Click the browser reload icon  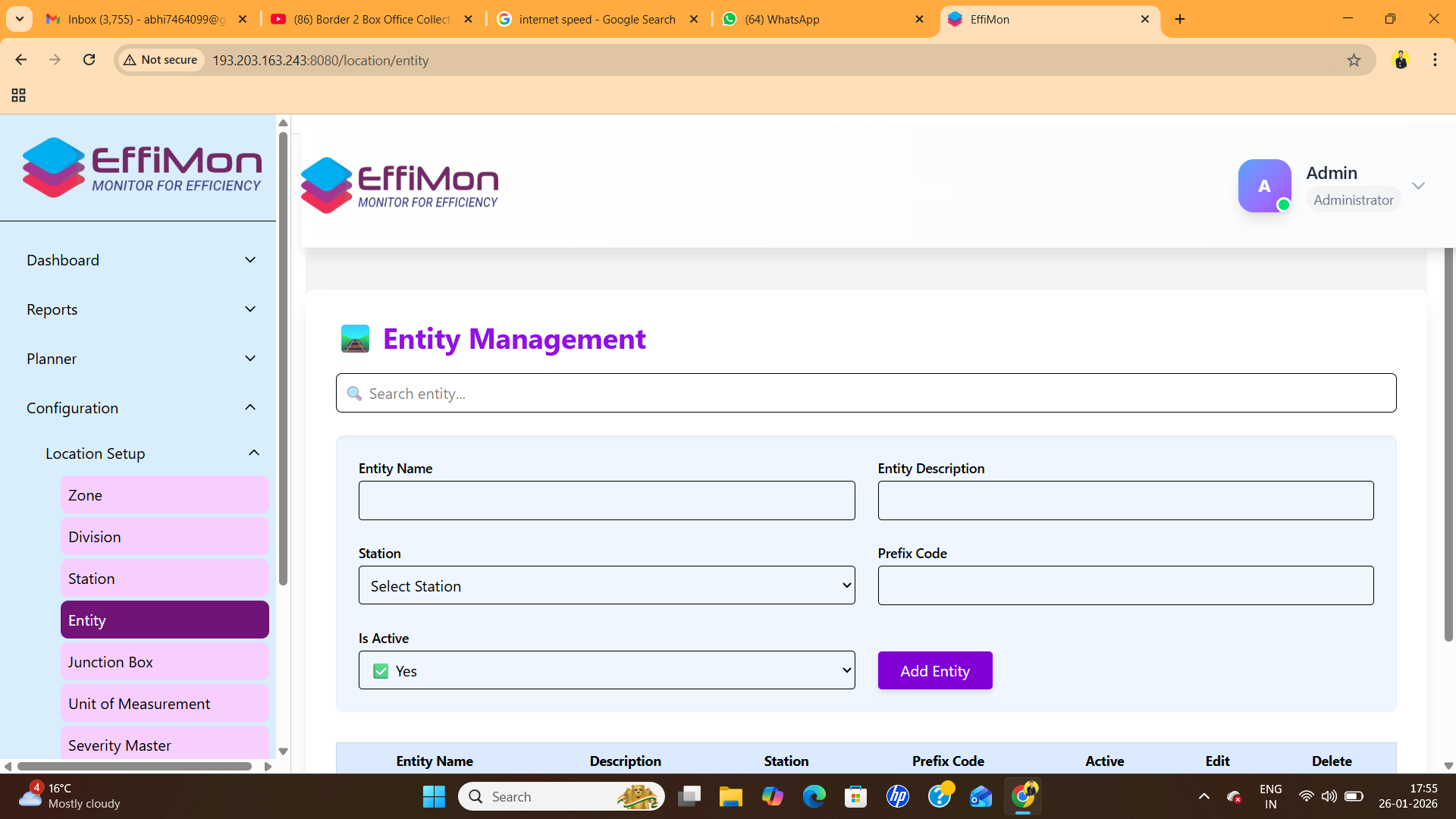tap(89, 60)
